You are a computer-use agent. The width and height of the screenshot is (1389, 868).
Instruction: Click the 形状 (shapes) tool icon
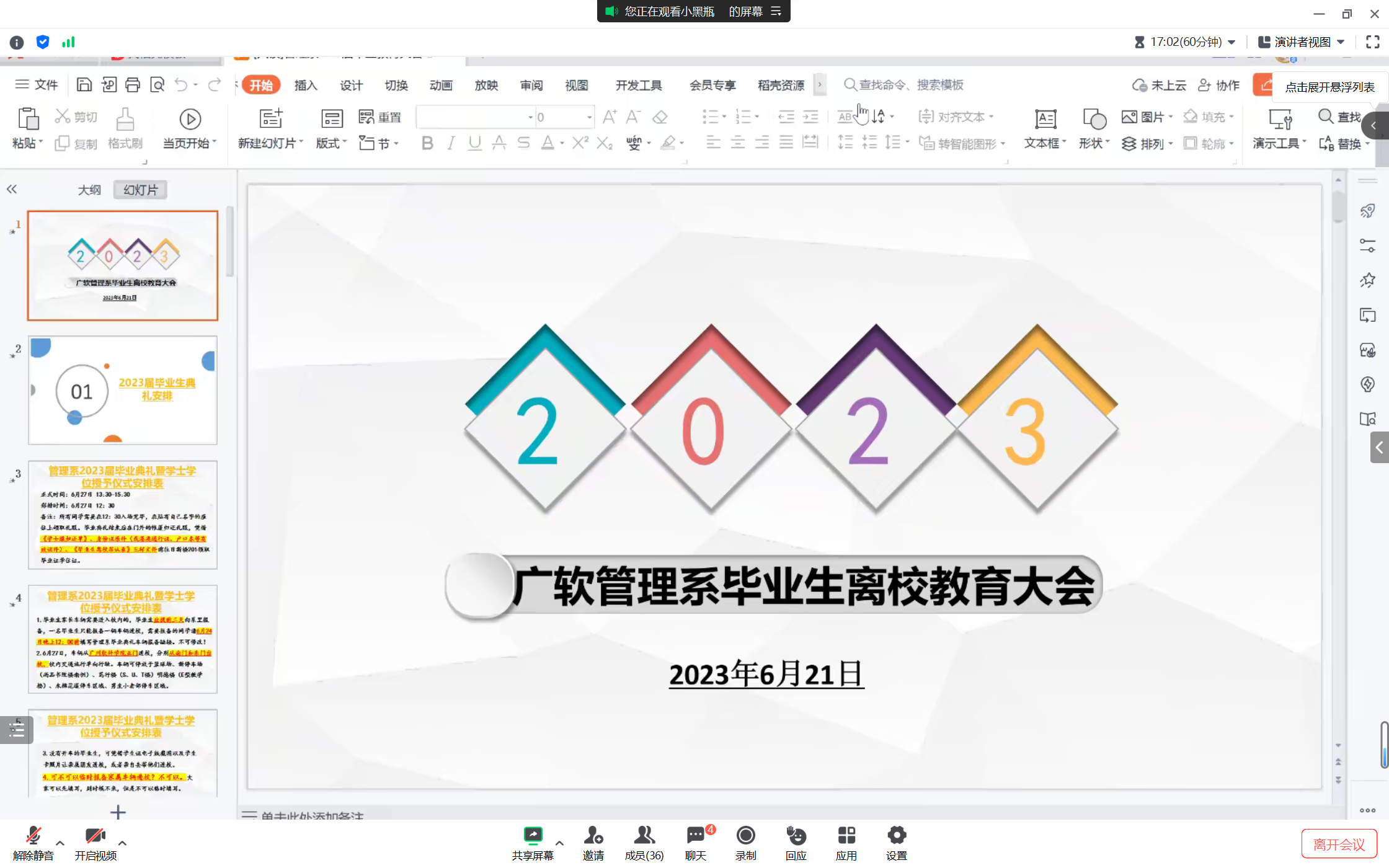point(1094,118)
